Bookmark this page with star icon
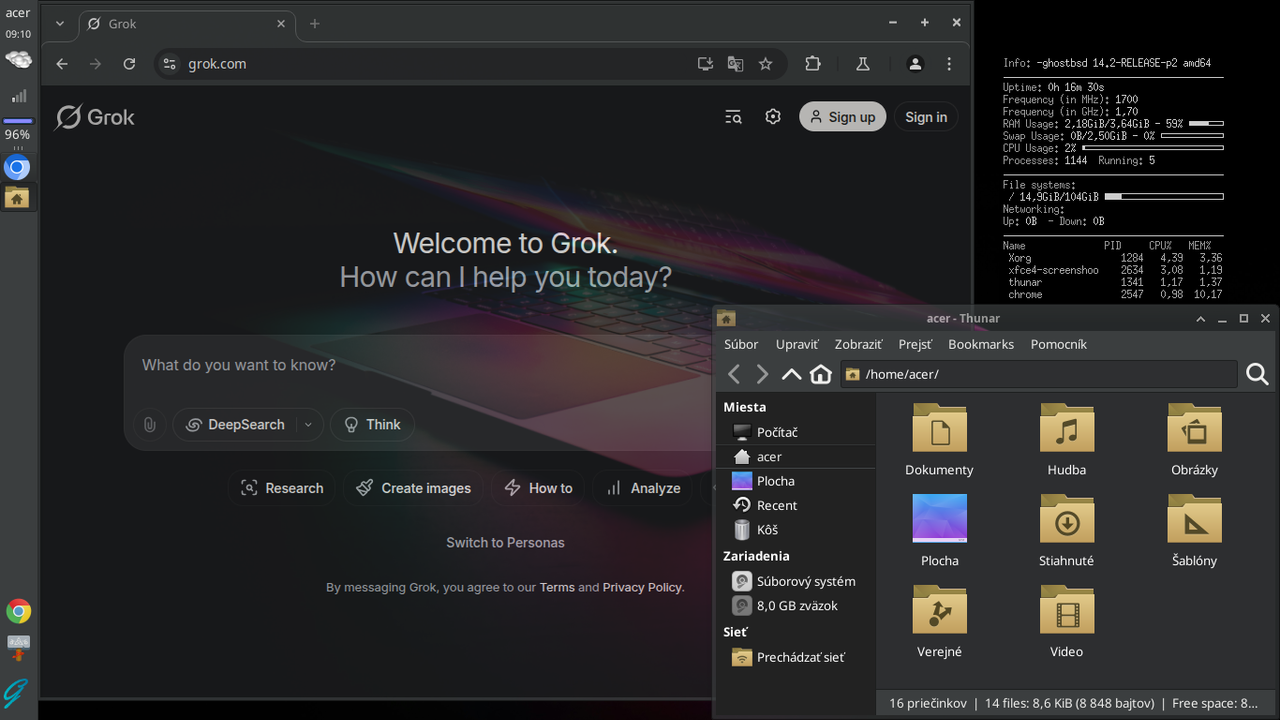The image size is (1280, 720). click(766, 64)
